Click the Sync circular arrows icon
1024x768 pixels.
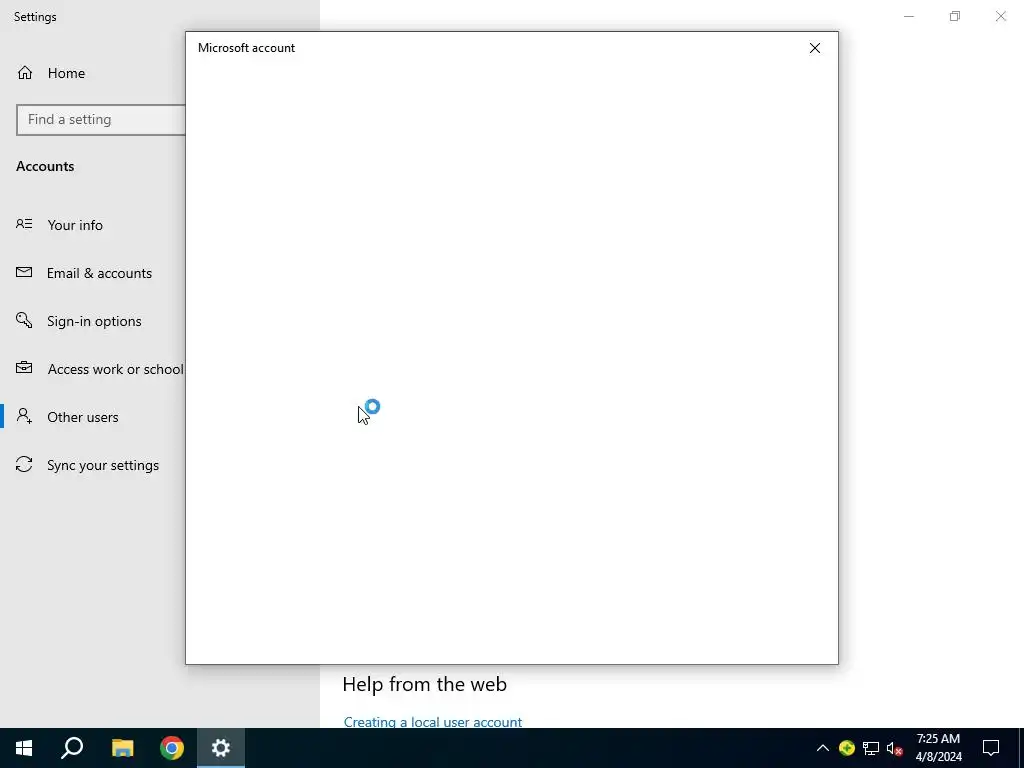tap(24, 464)
